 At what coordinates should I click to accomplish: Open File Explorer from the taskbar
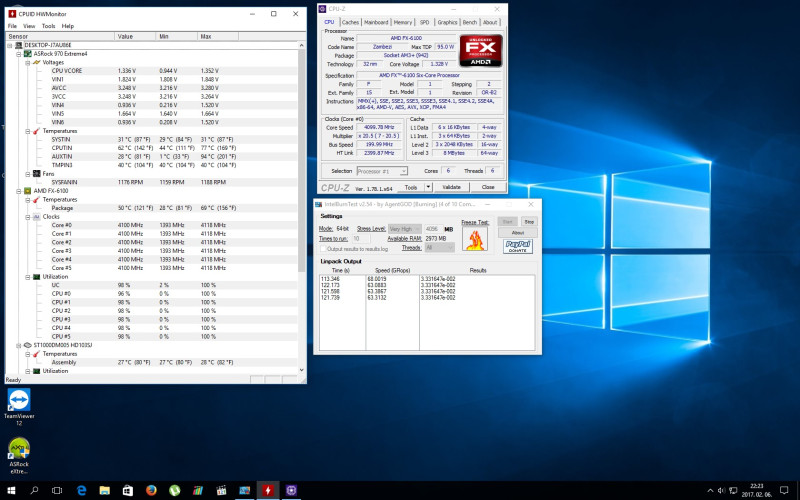tap(105, 491)
